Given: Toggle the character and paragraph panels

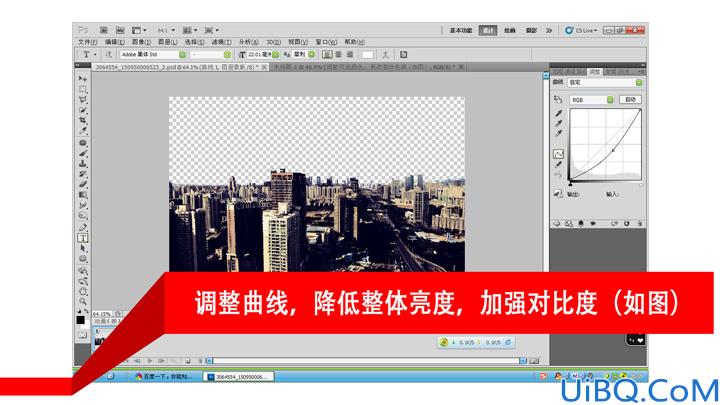Looking at the screenshot, I should tap(403, 55).
